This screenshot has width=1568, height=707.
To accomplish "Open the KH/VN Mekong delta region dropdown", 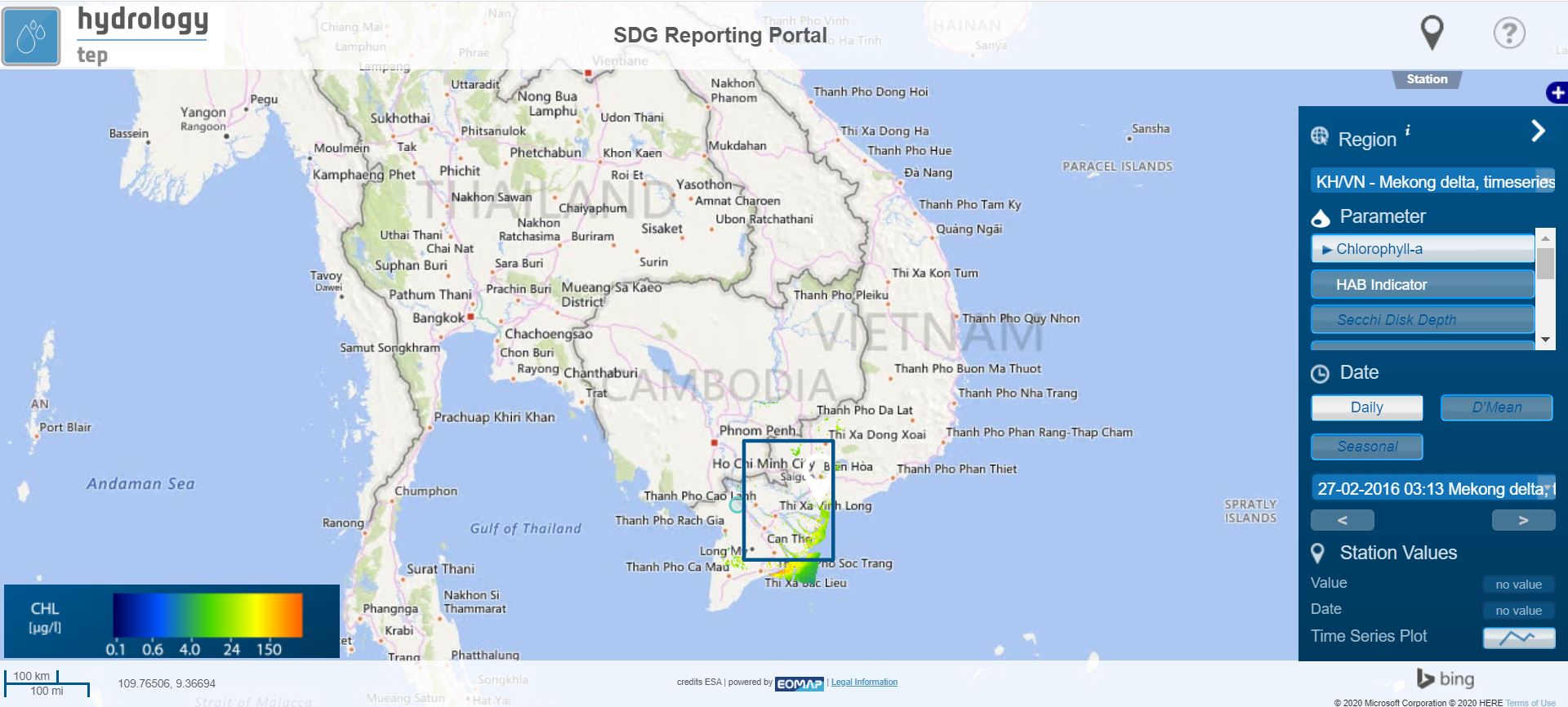I will pos(1434,181).
